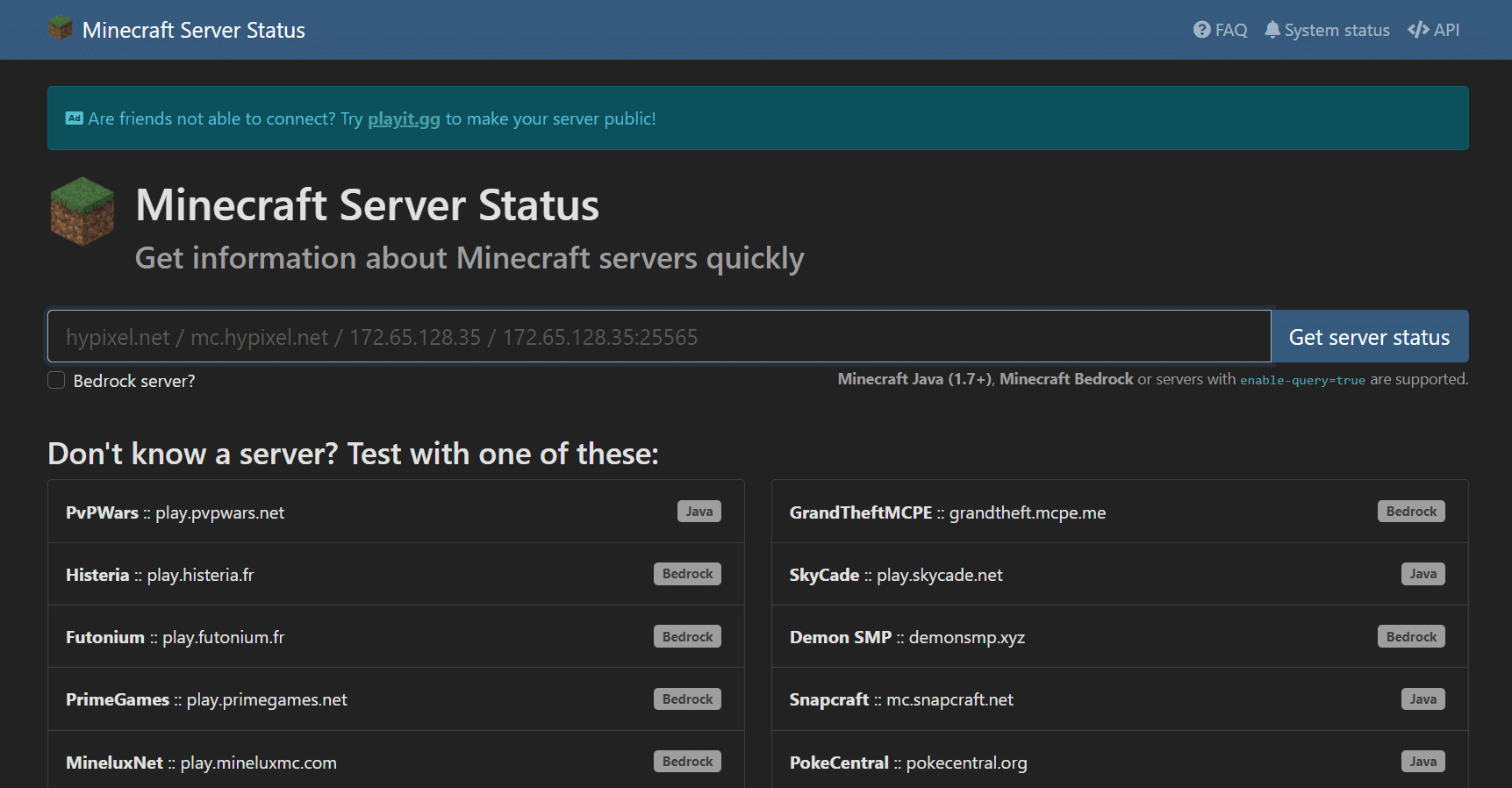The height and width of the screenshot is (788, 1512).
Task: Click Java badge on PvPWars row
Action: (699, 512)
